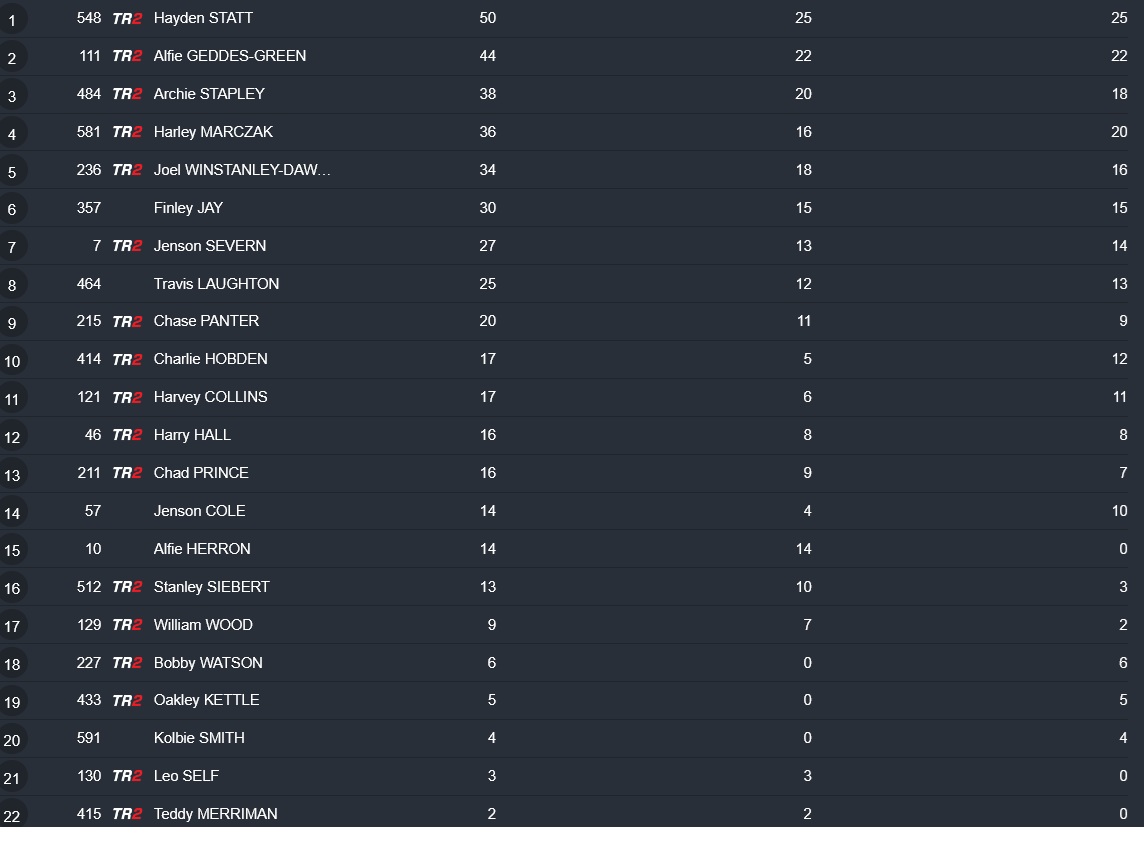Click Kolbie SMITH rider name
This screenshot has width=1144, height=851.
point(198,738)
